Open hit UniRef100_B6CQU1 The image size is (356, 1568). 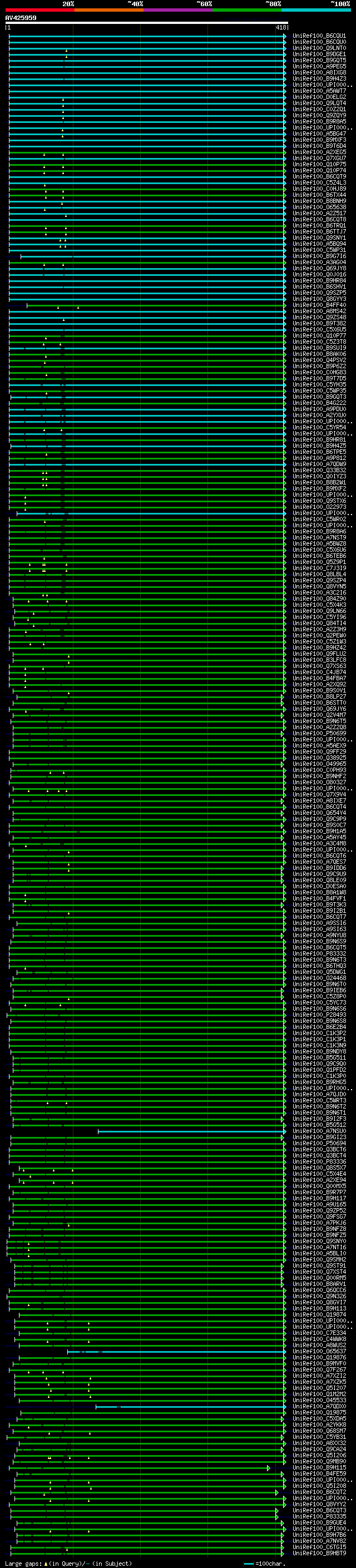click(319, 36)
